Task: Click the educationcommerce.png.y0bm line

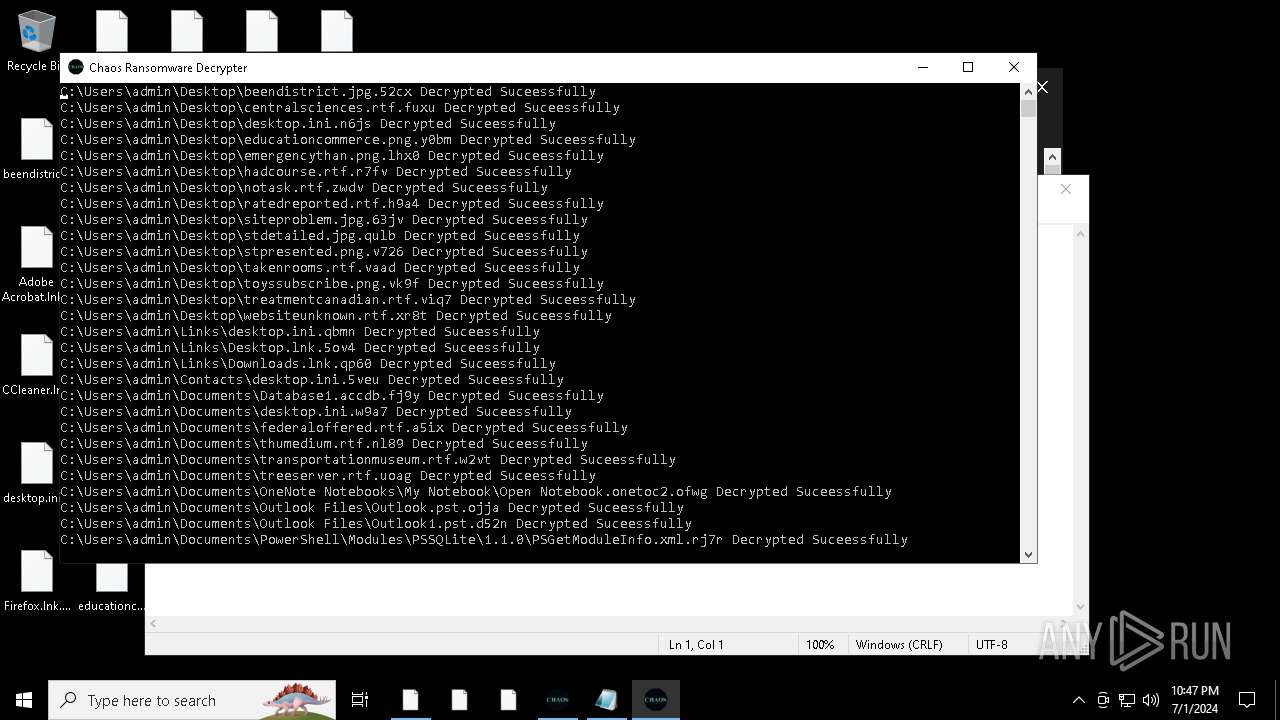Action: pos(348,139)
